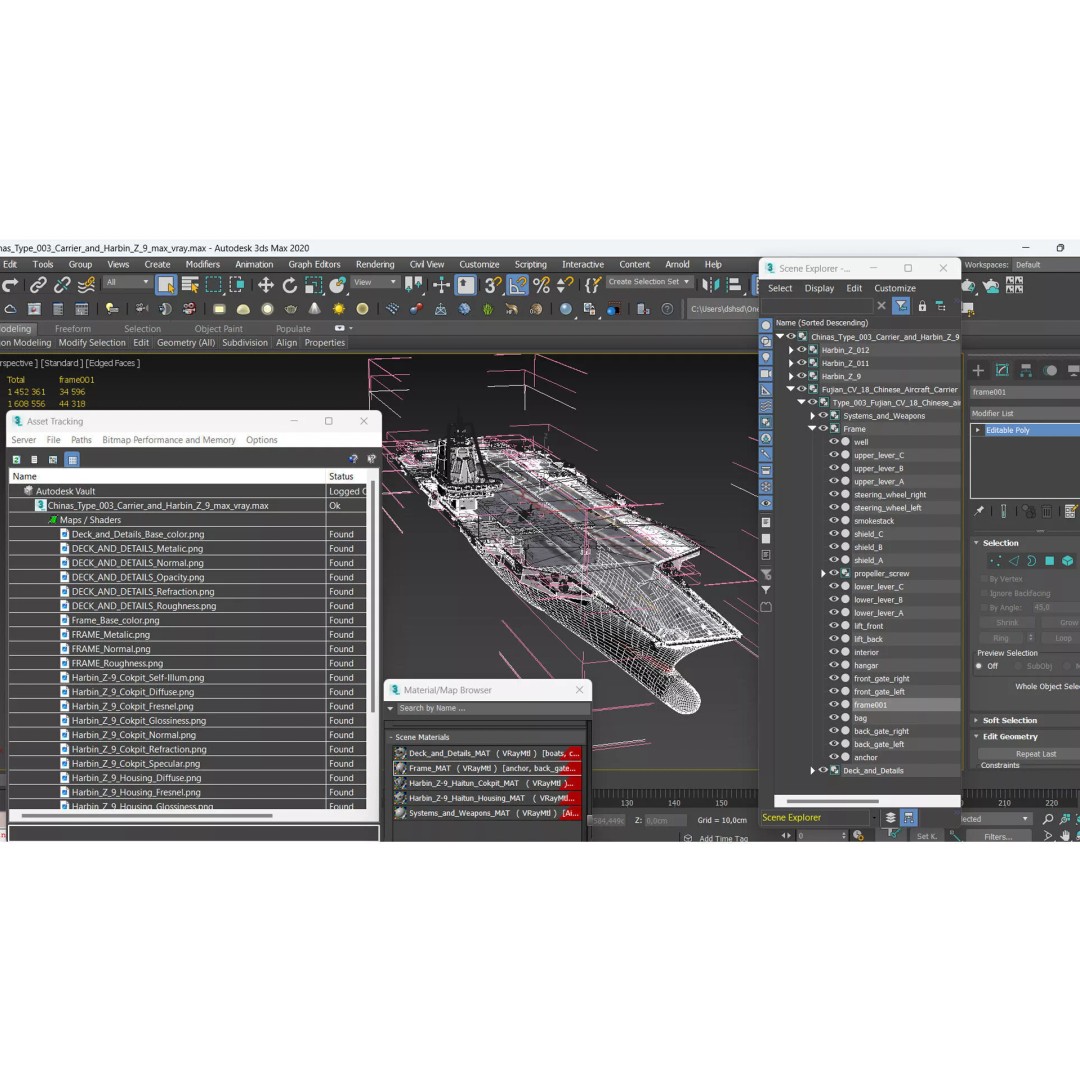Click the Unlink selection icon
This screenshot has width=1080, height=1080.
[x=62, y=284]
